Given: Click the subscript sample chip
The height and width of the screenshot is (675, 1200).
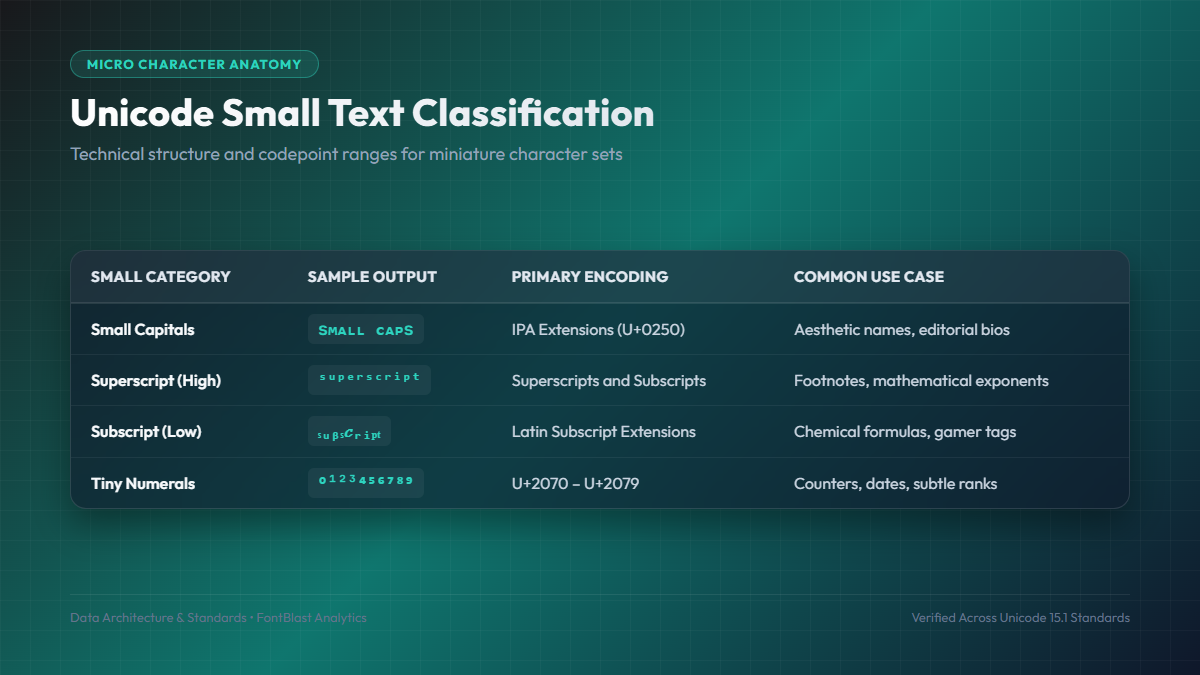Looking at the screenshot, I should tap(349, 432).
